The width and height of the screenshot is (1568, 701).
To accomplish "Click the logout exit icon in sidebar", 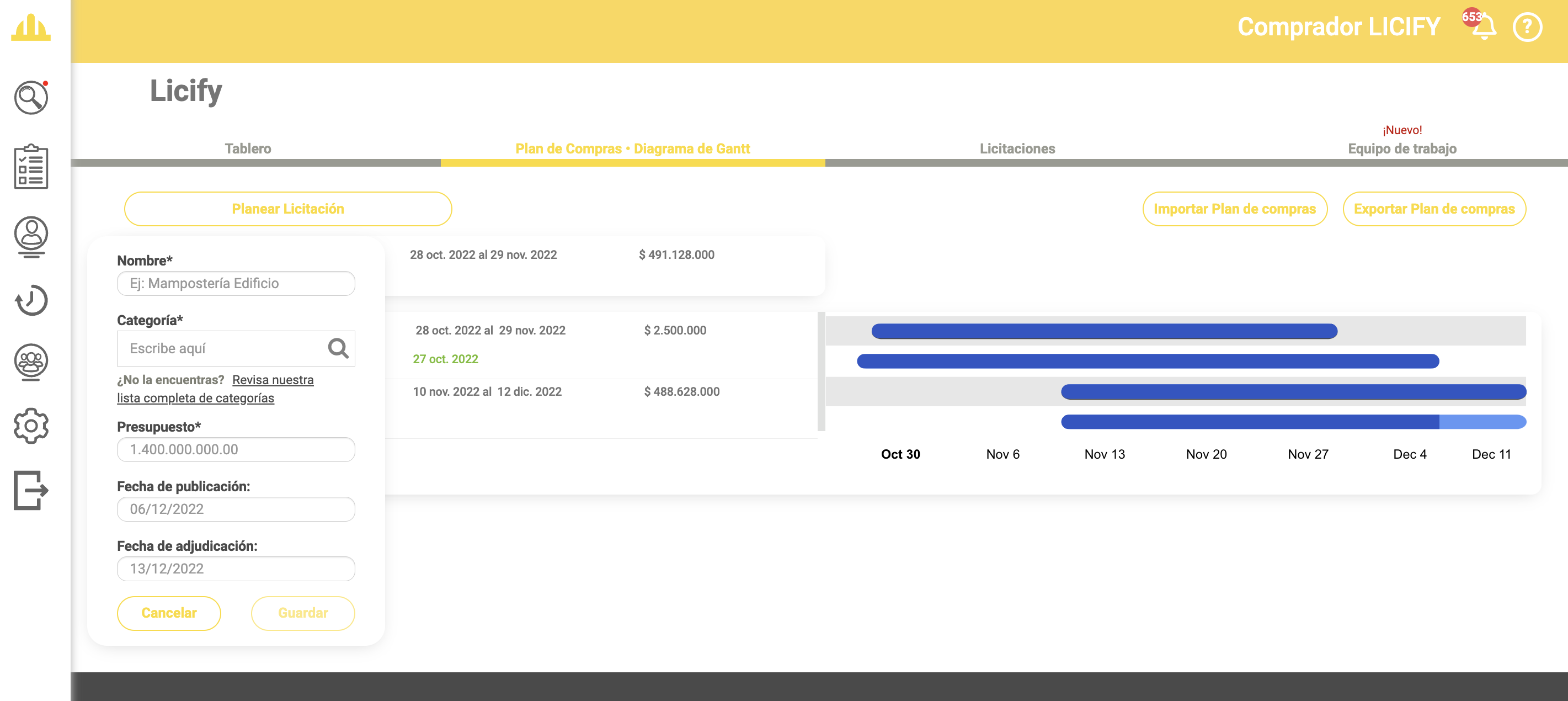I will 31,490.
